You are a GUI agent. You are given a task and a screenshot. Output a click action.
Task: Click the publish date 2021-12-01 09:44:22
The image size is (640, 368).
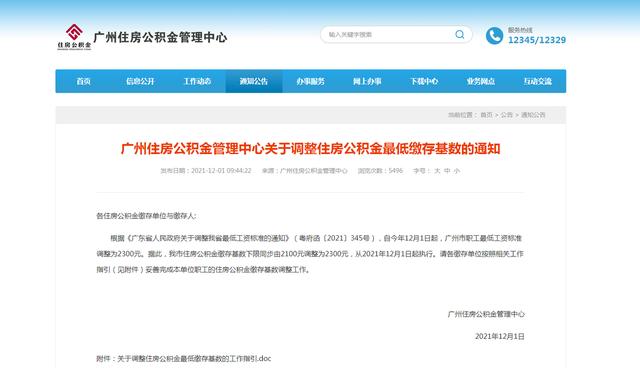(x=221, y=171)
